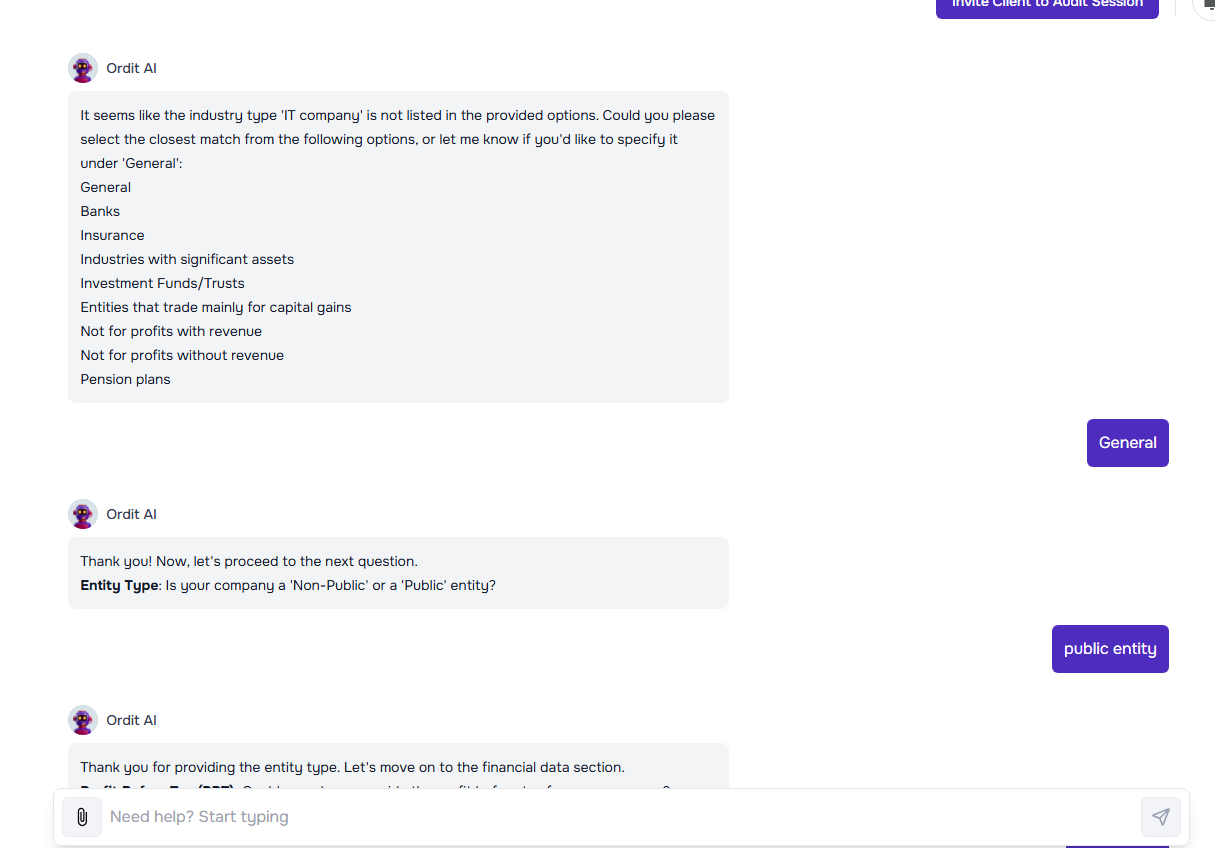Open the circular icon in top-right corner
1215x848 pixels.
tap(1205, 5)
